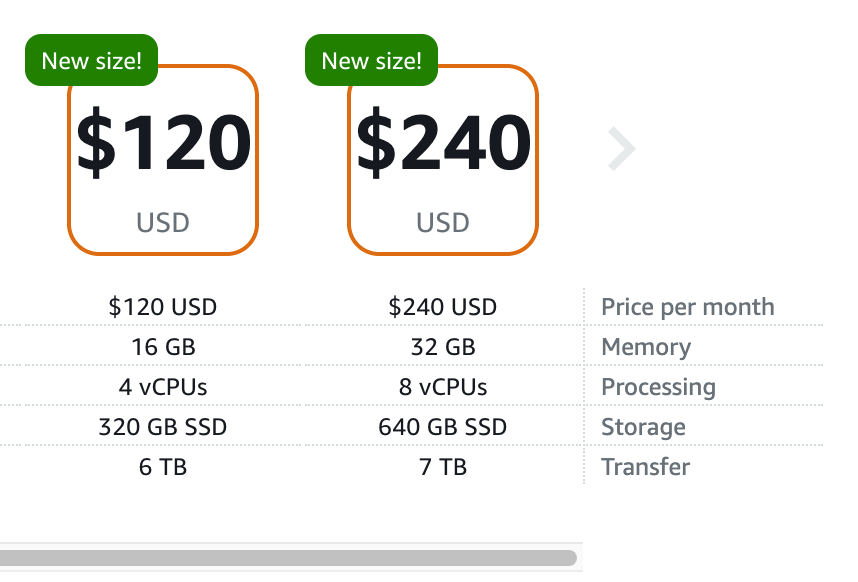The height and width of the screenshot is (582, 858).
Task: Click the large $240 price text
Action: (443, 143)
